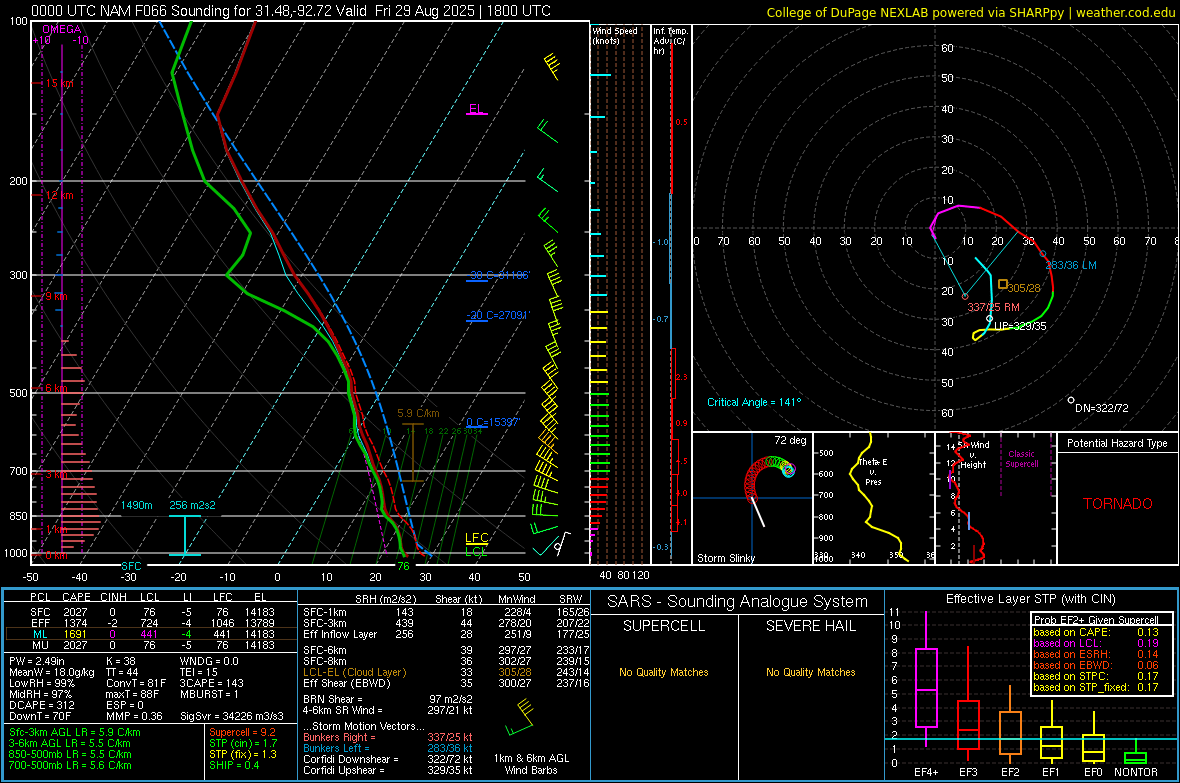Click the magenta EL marker on the Skew-T
This screenshot has width=1180, height=783.
pyautogui.click(x=476, y=109)
